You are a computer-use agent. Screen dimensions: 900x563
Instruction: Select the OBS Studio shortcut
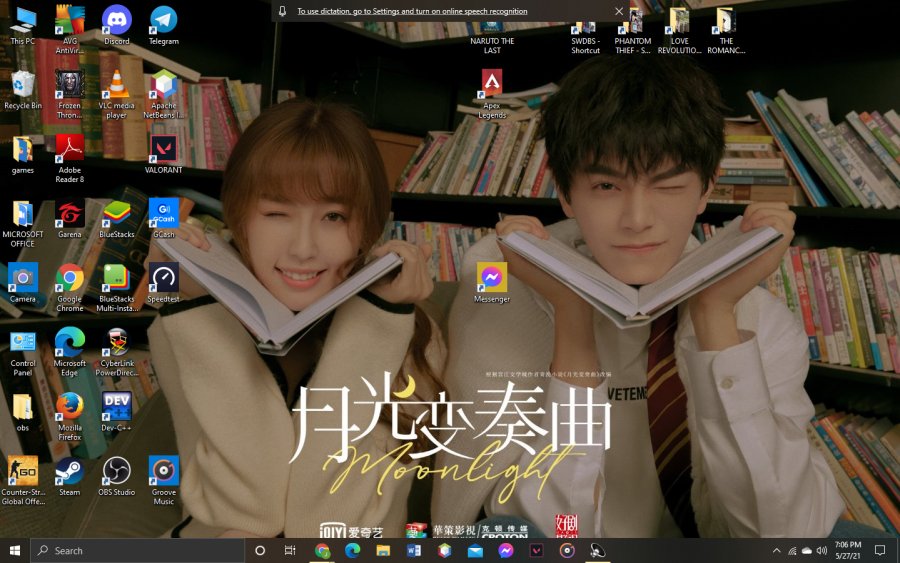tap(117, 471)
